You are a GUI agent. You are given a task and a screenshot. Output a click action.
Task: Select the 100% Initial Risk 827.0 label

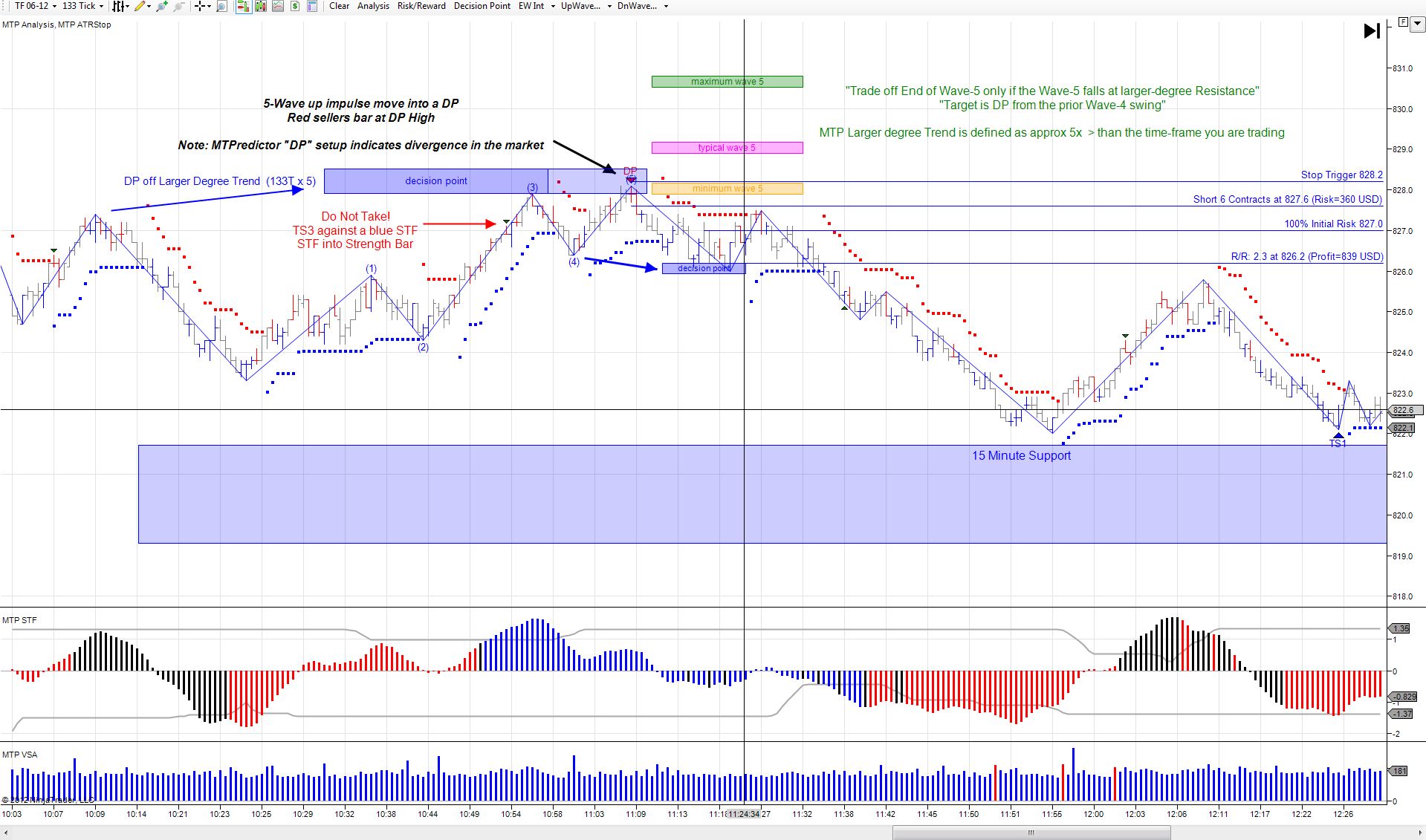tap(1333, 224)
